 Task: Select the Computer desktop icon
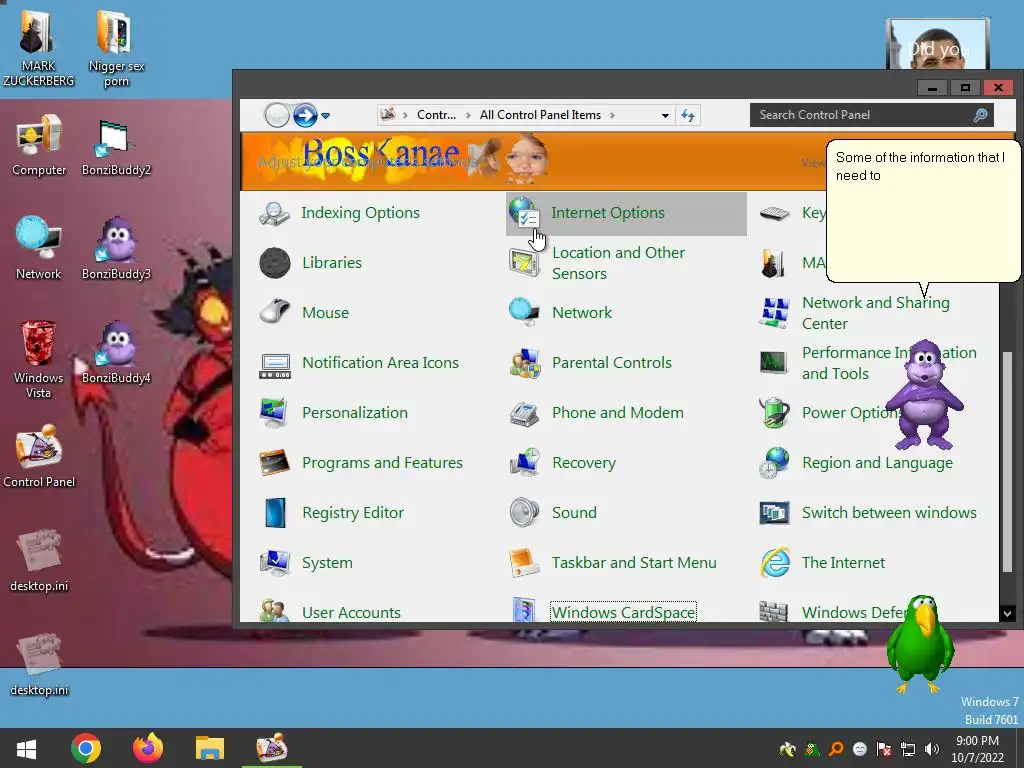click(x=39, y=146)
